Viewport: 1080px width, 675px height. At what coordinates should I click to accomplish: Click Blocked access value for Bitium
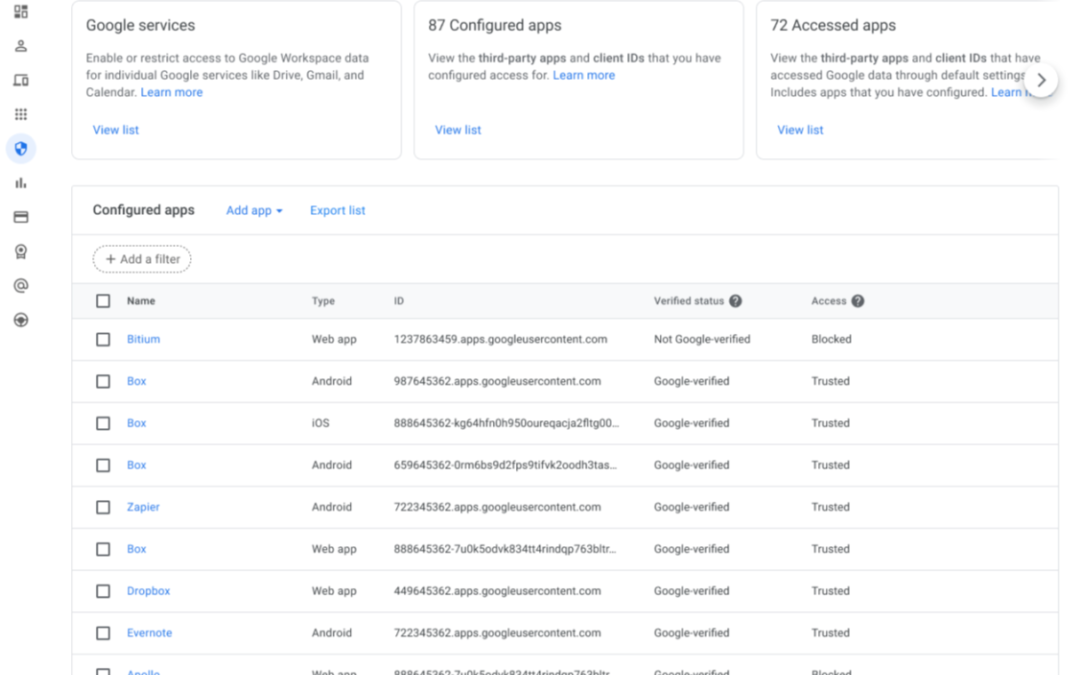(x=831, y=339)
